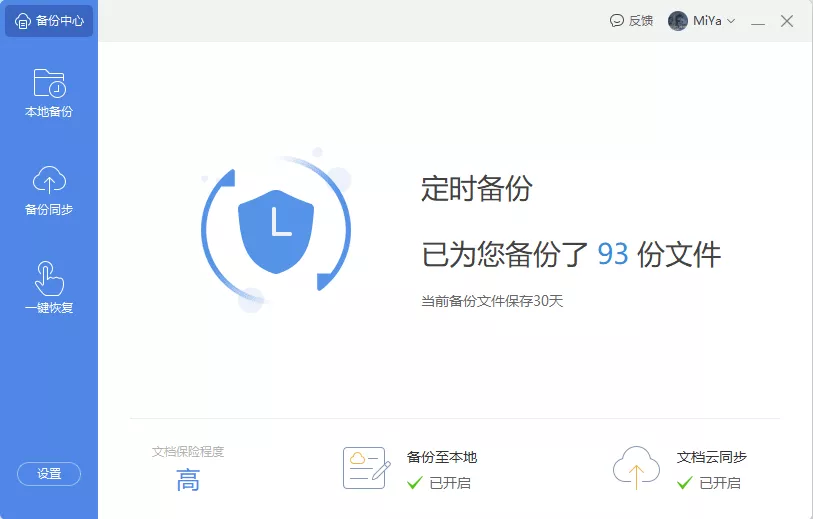
Task: Click the MiYa user avatar
Action: pos(678,21)
